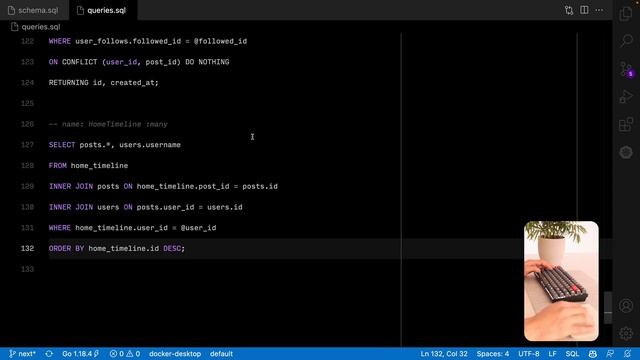This screenshot has height=360, width=640.
Task: Click 'users.id' at end of line 130
Action: point(224,207)
